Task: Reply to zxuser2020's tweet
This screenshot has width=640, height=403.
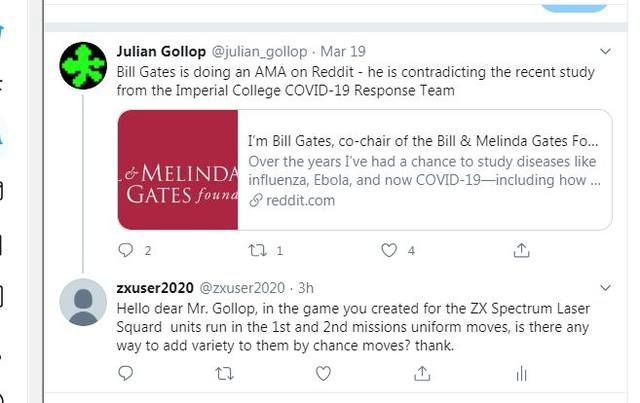Action: (126, 373)
